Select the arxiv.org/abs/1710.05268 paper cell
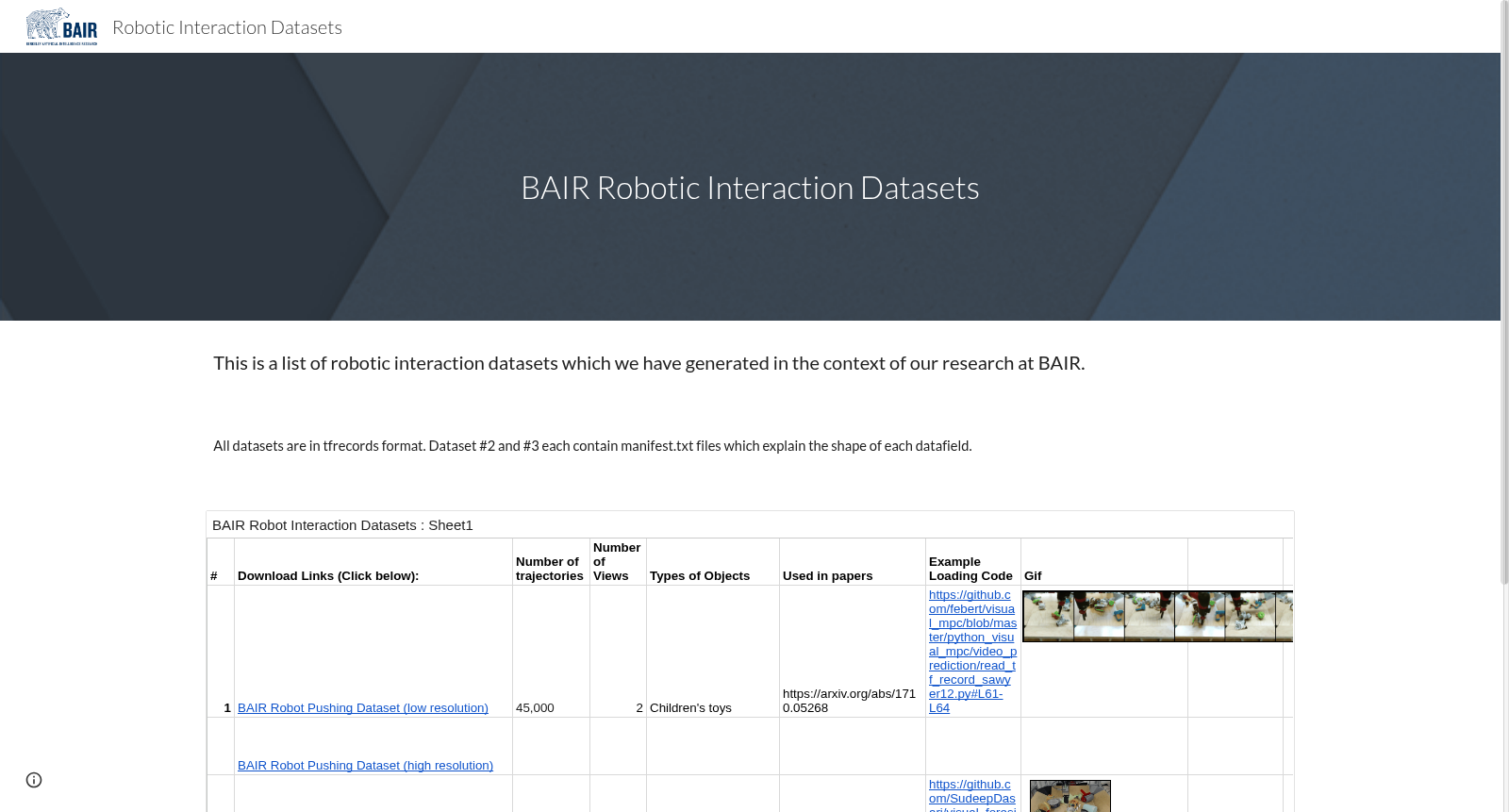 pos(853,652)
